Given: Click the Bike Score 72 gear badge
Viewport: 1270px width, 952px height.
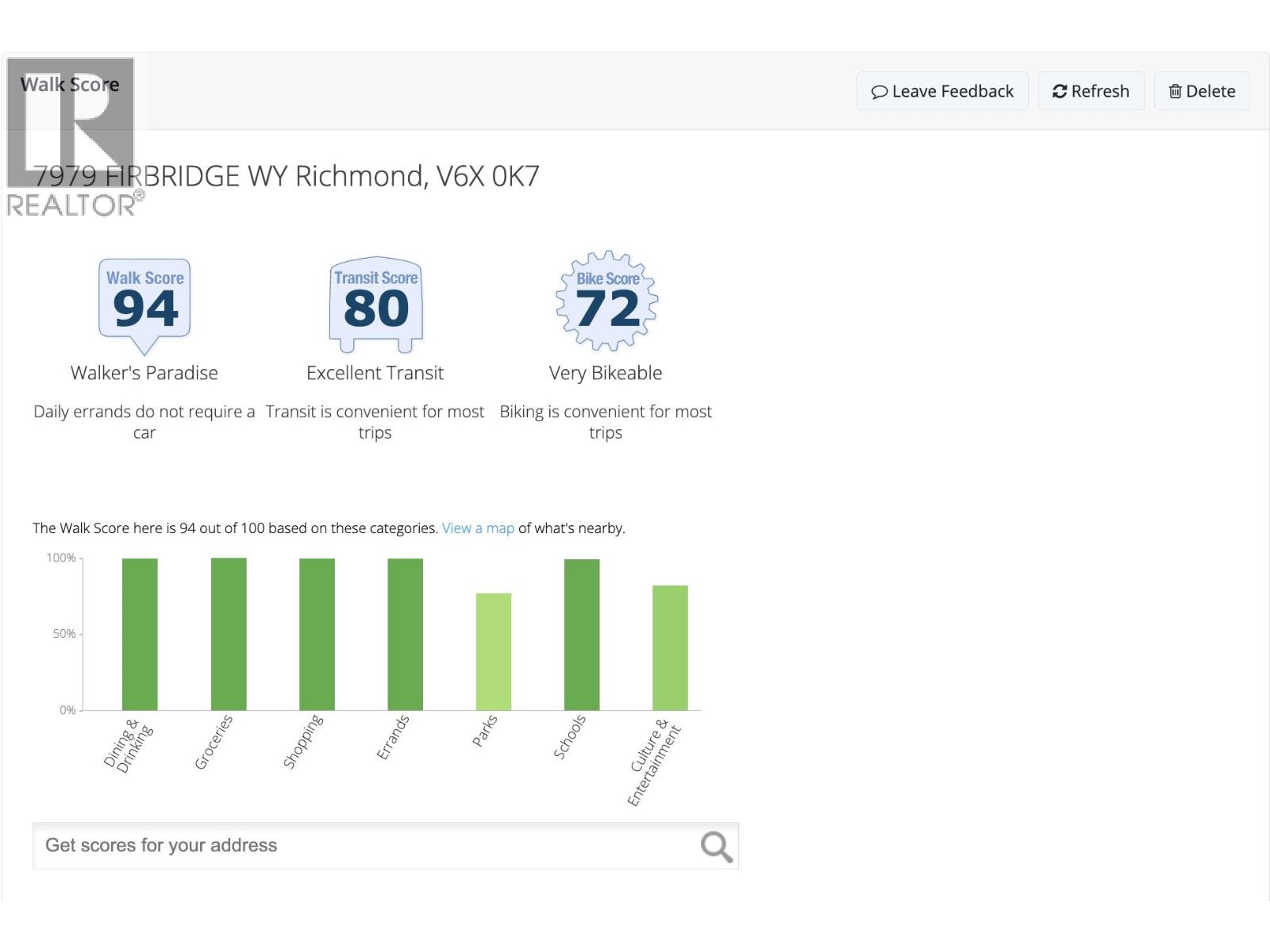Looking at the screenshot, I should 607,301.
